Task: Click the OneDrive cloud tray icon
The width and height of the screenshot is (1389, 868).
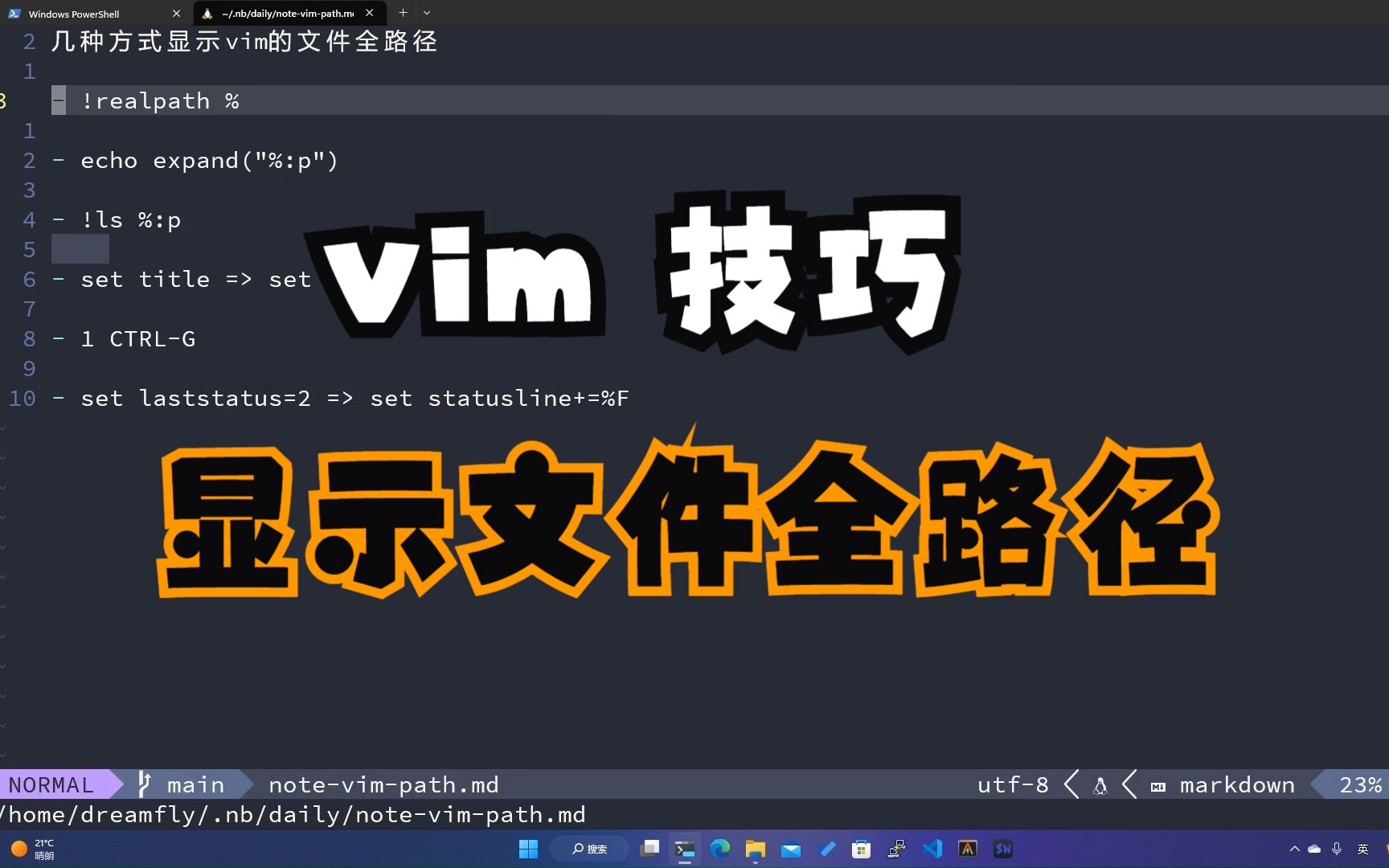Action: [x=1314, y=849]
